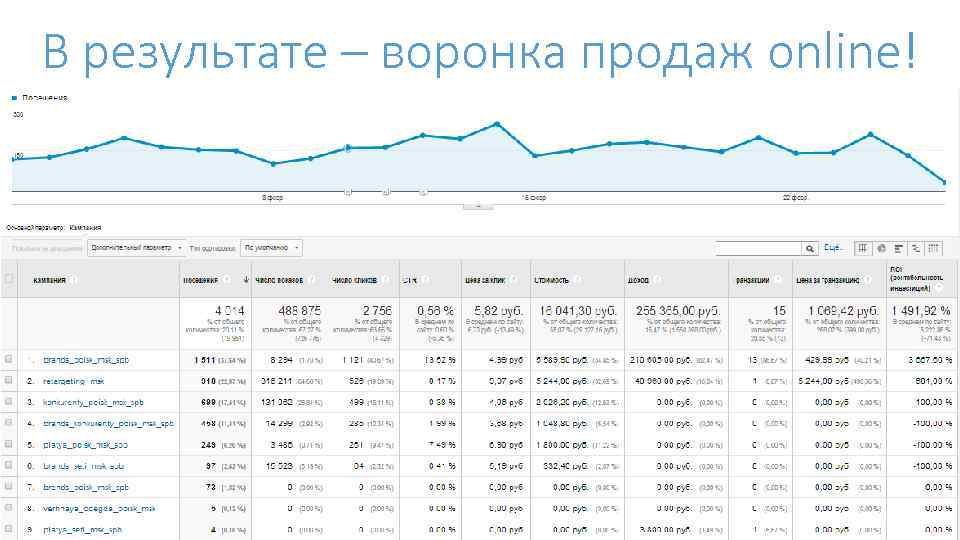The width and height of the screenshot is (960, 540).
Task: Open help icon next to Доход header
Action: 656,280
